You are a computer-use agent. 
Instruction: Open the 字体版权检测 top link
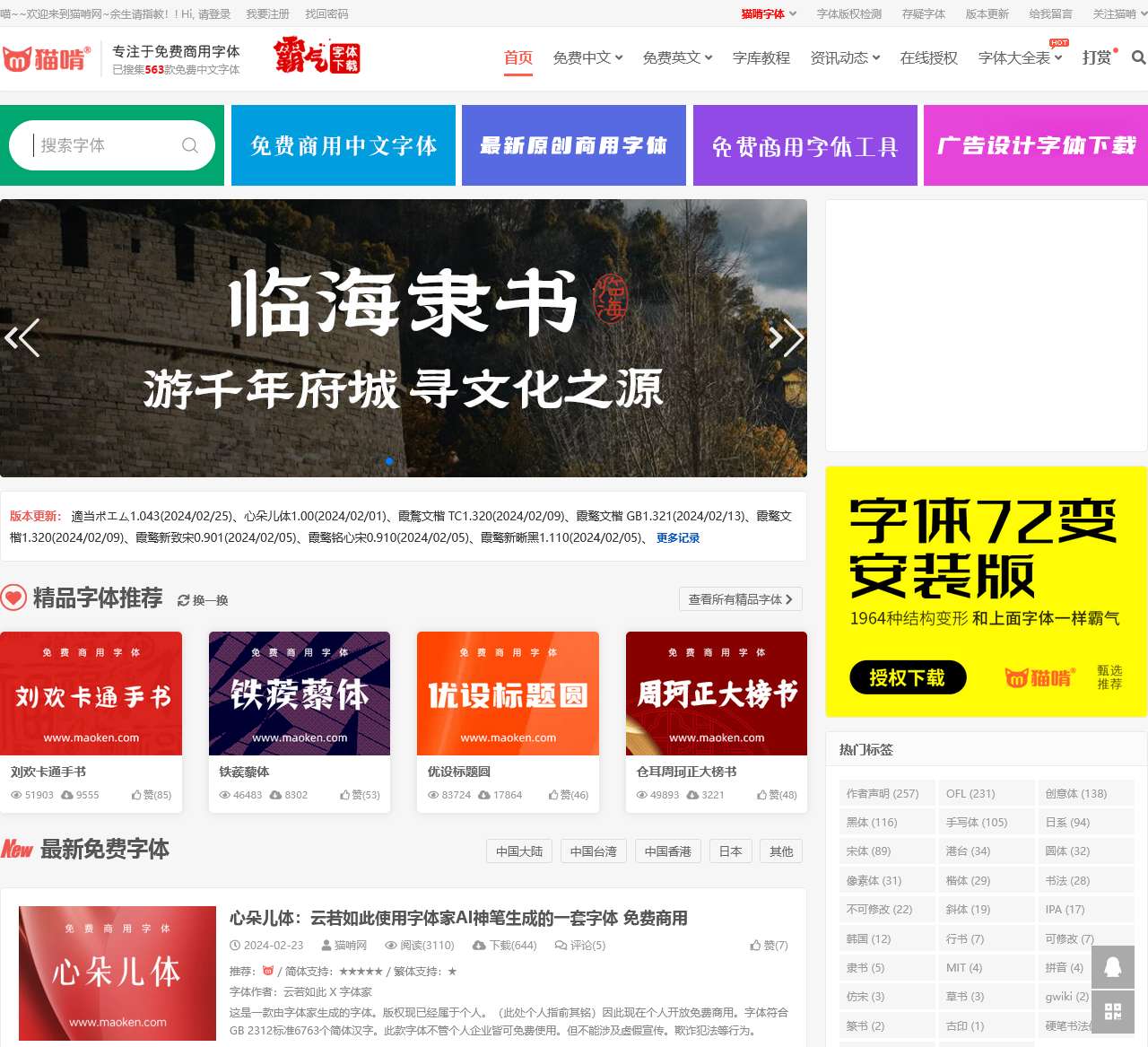click(x=849, y=14)
